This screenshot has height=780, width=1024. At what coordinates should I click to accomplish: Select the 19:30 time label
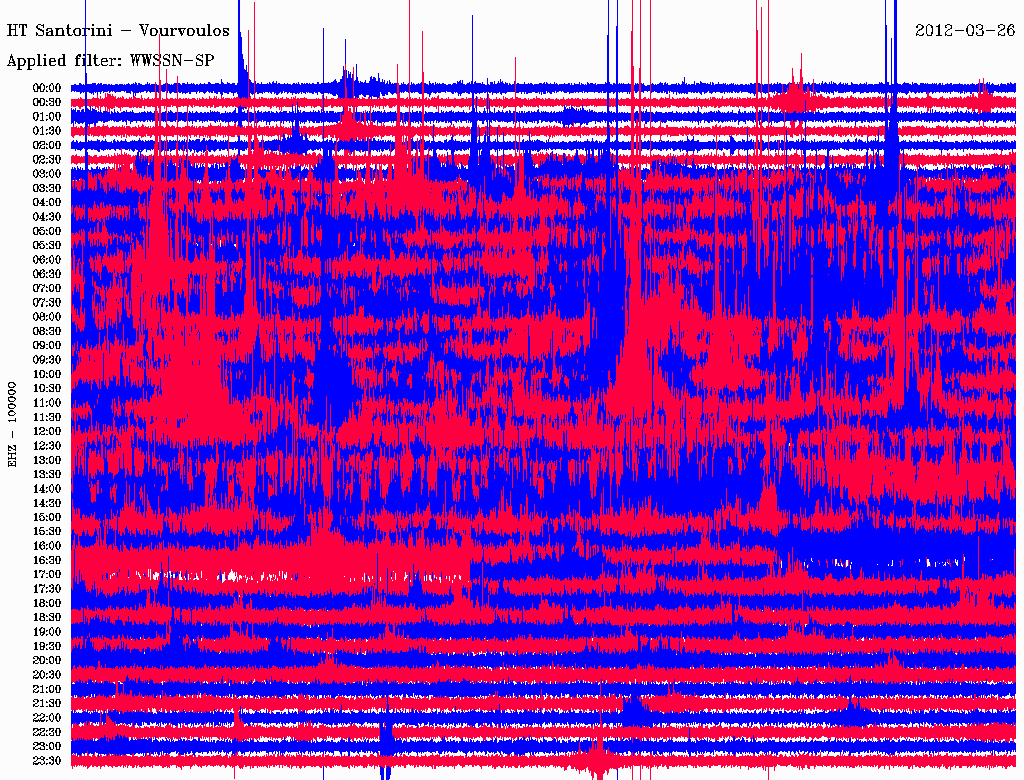(x=47, y=646)
